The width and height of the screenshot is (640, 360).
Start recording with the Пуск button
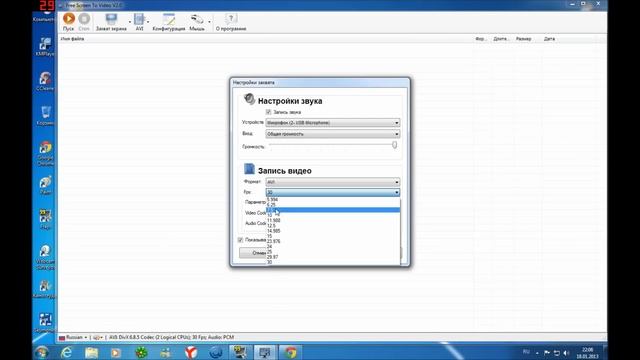click(69, 22)
